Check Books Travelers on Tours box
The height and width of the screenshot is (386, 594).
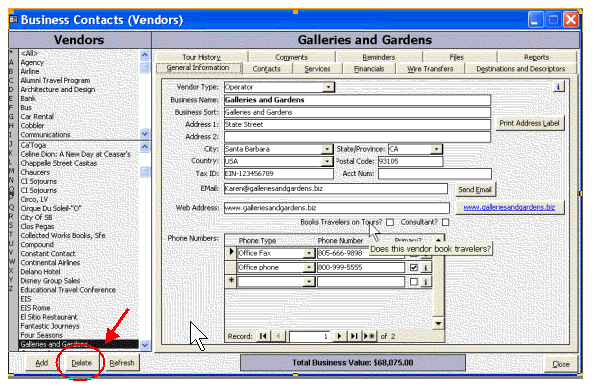390,222
